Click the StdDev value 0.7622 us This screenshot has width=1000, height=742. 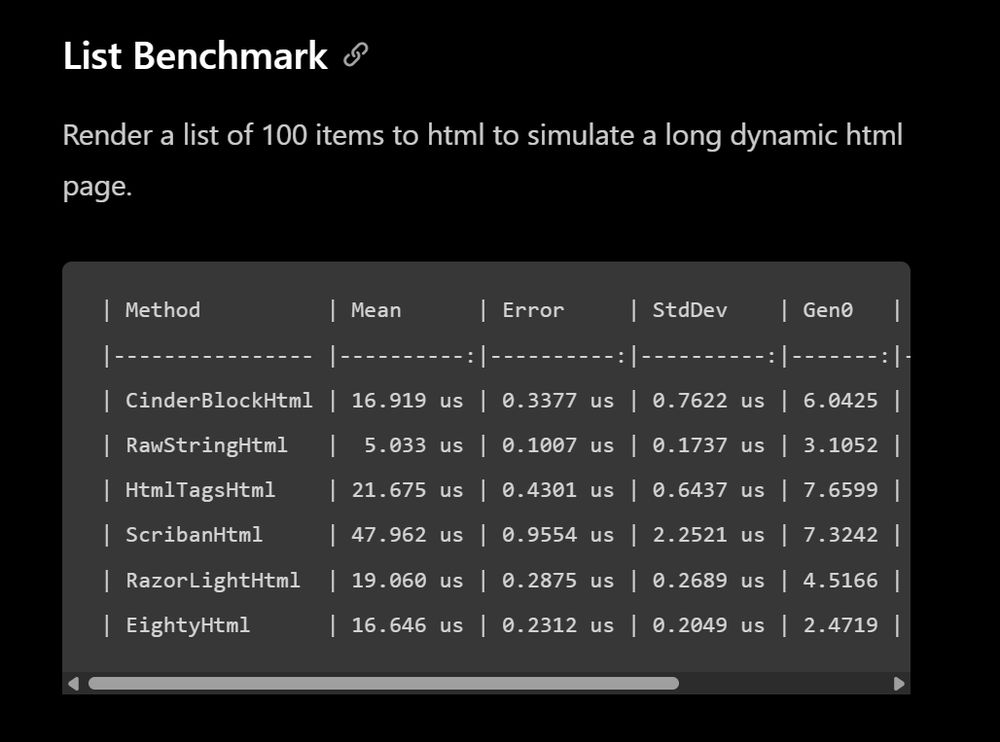point(708,400)
